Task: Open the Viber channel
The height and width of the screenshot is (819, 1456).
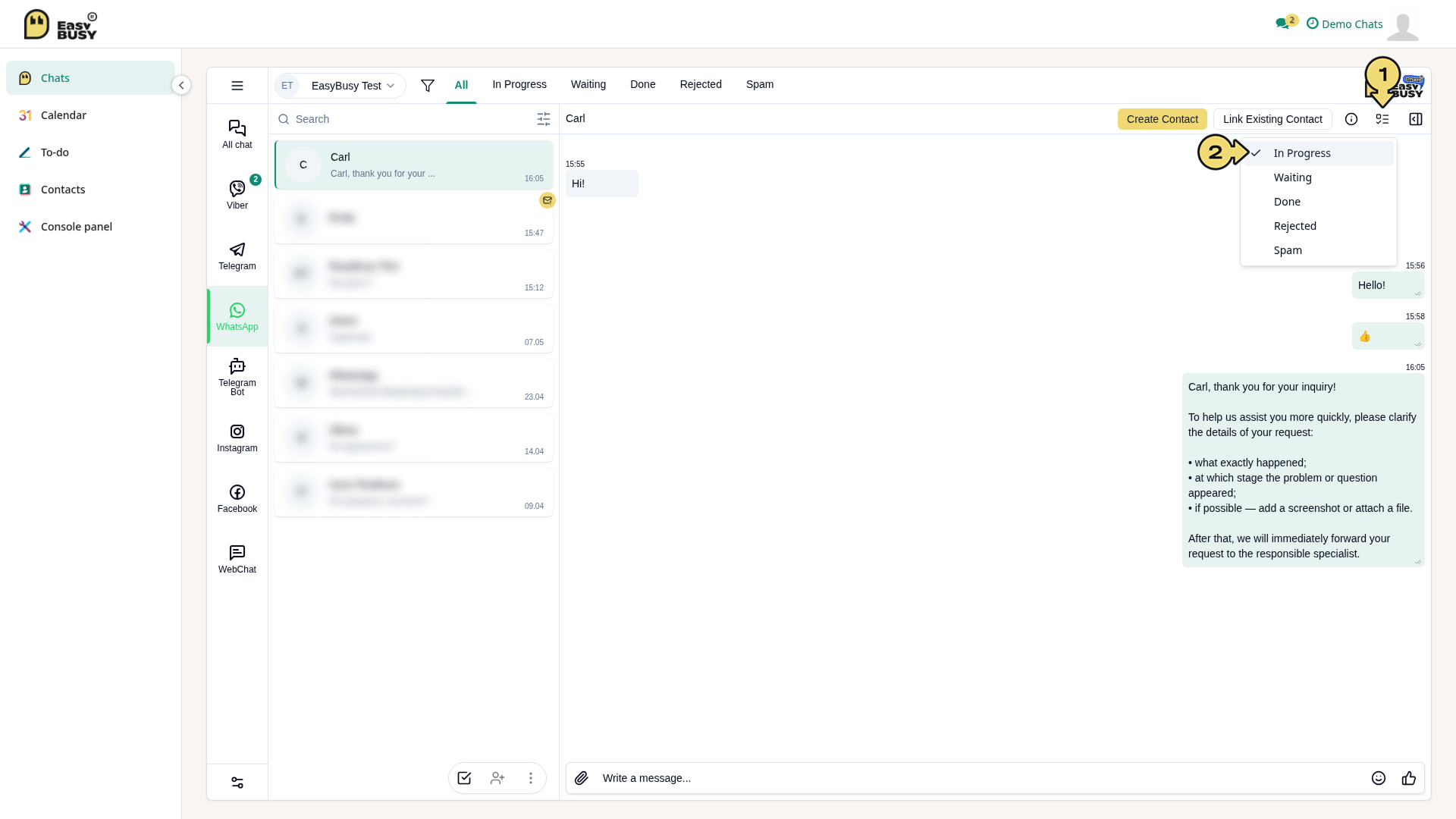Action: tap(237, 195)
